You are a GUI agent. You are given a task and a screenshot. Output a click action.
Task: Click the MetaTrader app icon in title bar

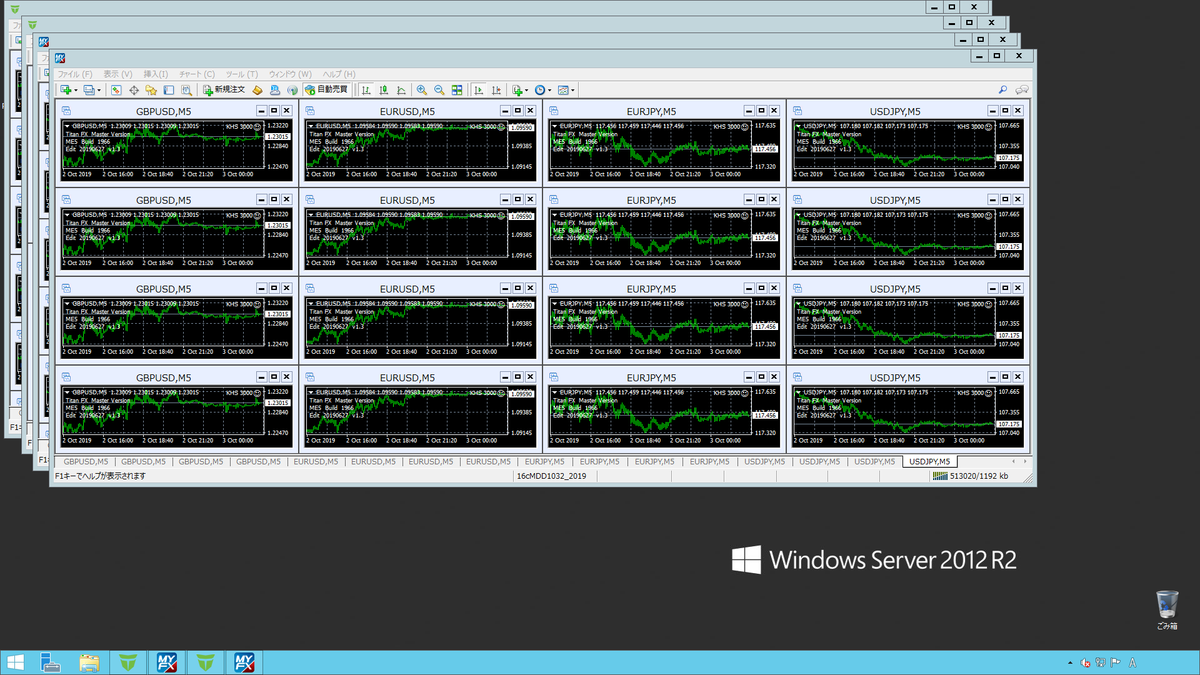click(61, 58)
